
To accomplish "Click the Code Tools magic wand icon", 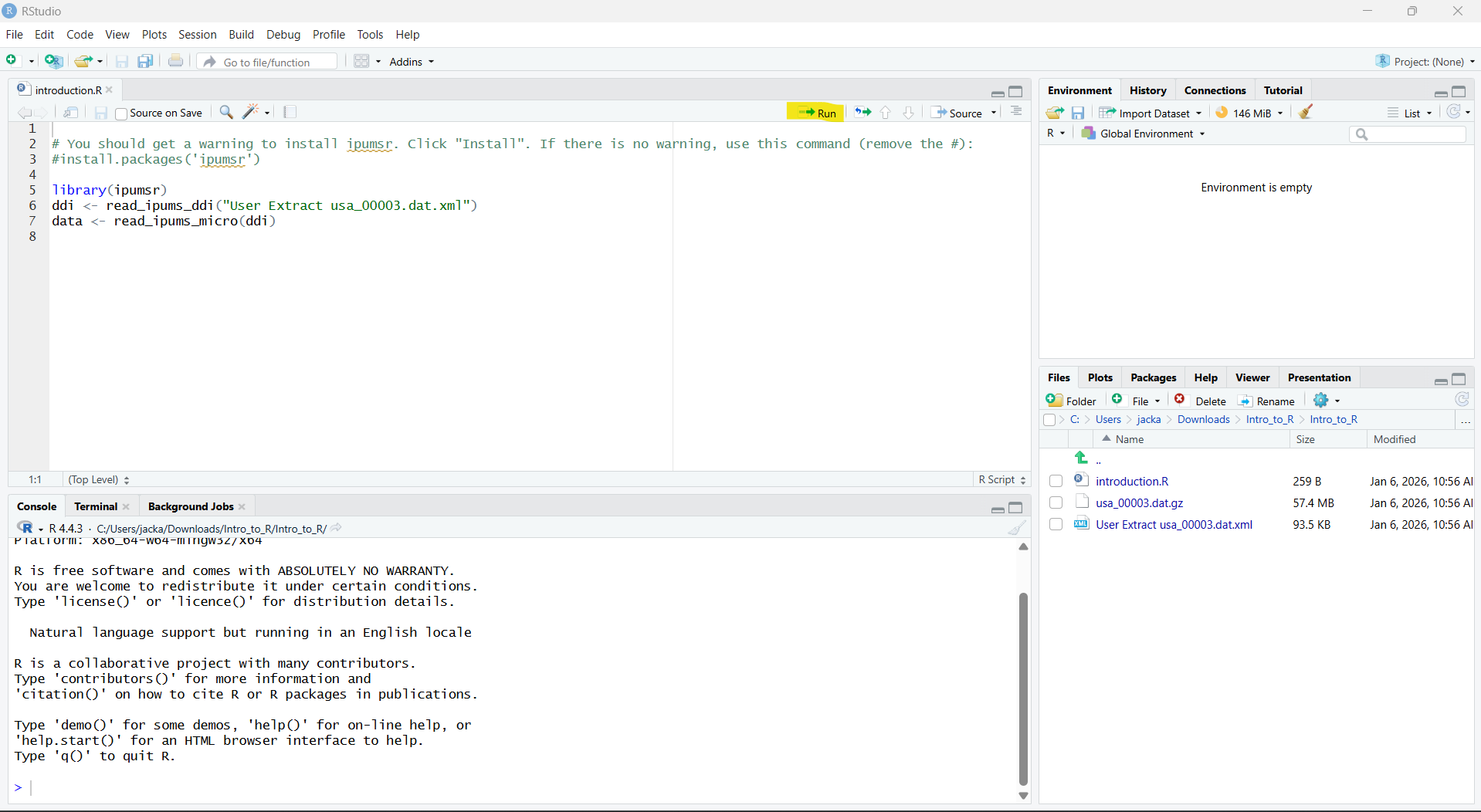I will [252, 112].
